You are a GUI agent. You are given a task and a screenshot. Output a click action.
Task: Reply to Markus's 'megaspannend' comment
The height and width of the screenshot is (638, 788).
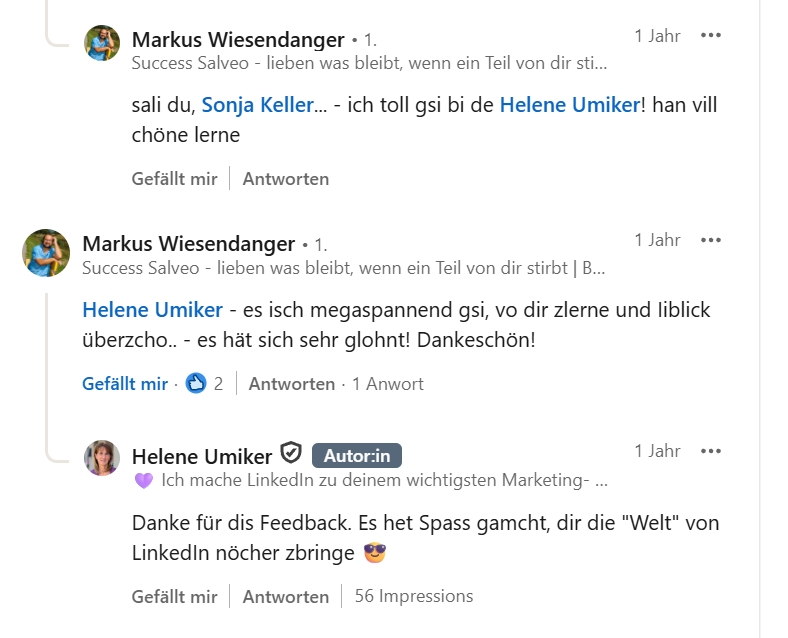(x=291, y=384)
